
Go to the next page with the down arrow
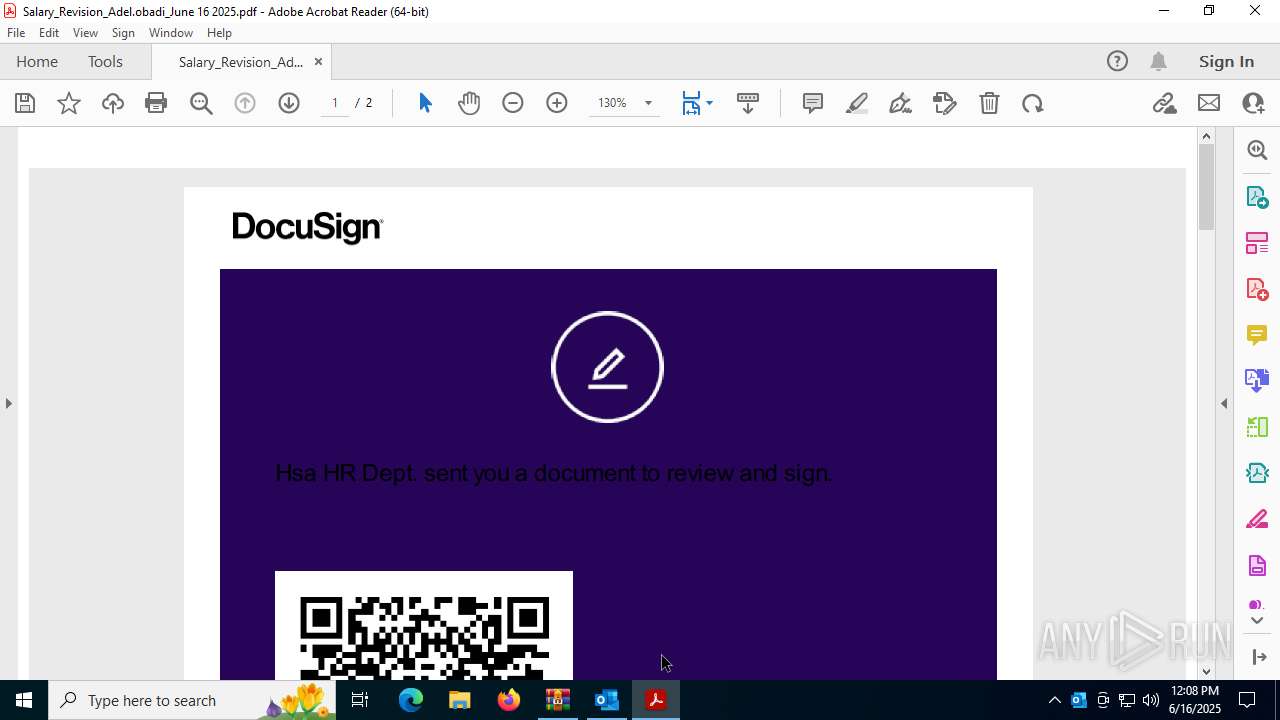289,103
